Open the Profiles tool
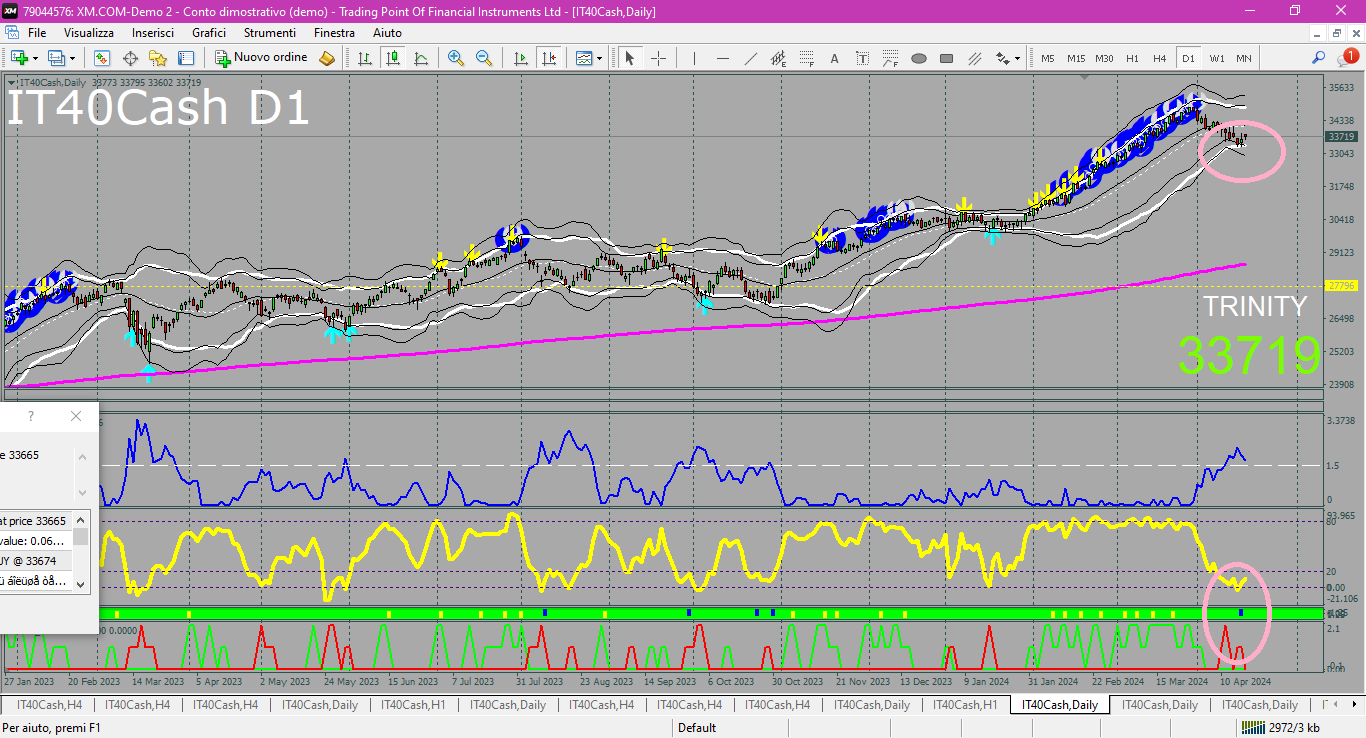Screen dimensions: 1366x738 tap(57, 58)
